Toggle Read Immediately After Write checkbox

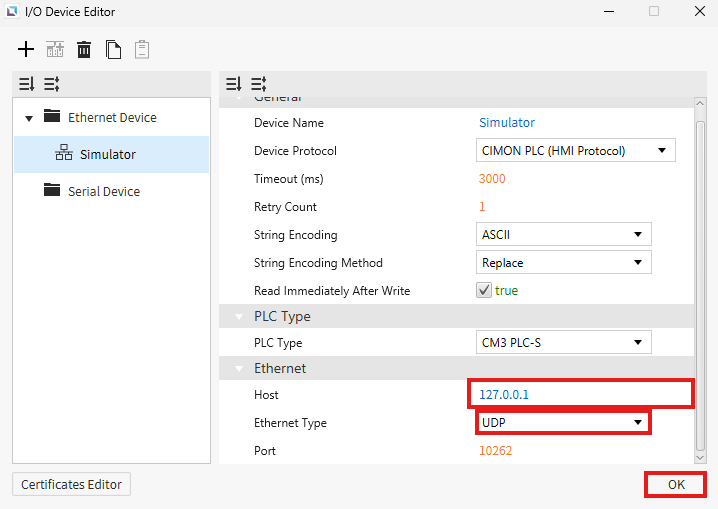(x=483, y=291)
